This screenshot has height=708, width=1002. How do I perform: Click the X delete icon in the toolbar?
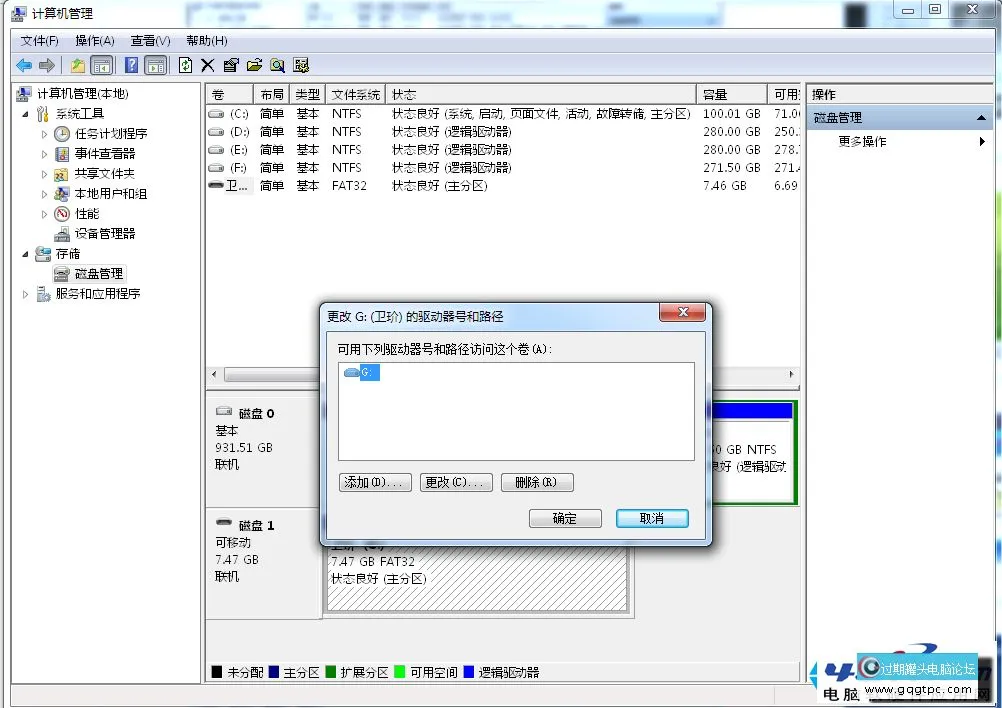point(207,65)
